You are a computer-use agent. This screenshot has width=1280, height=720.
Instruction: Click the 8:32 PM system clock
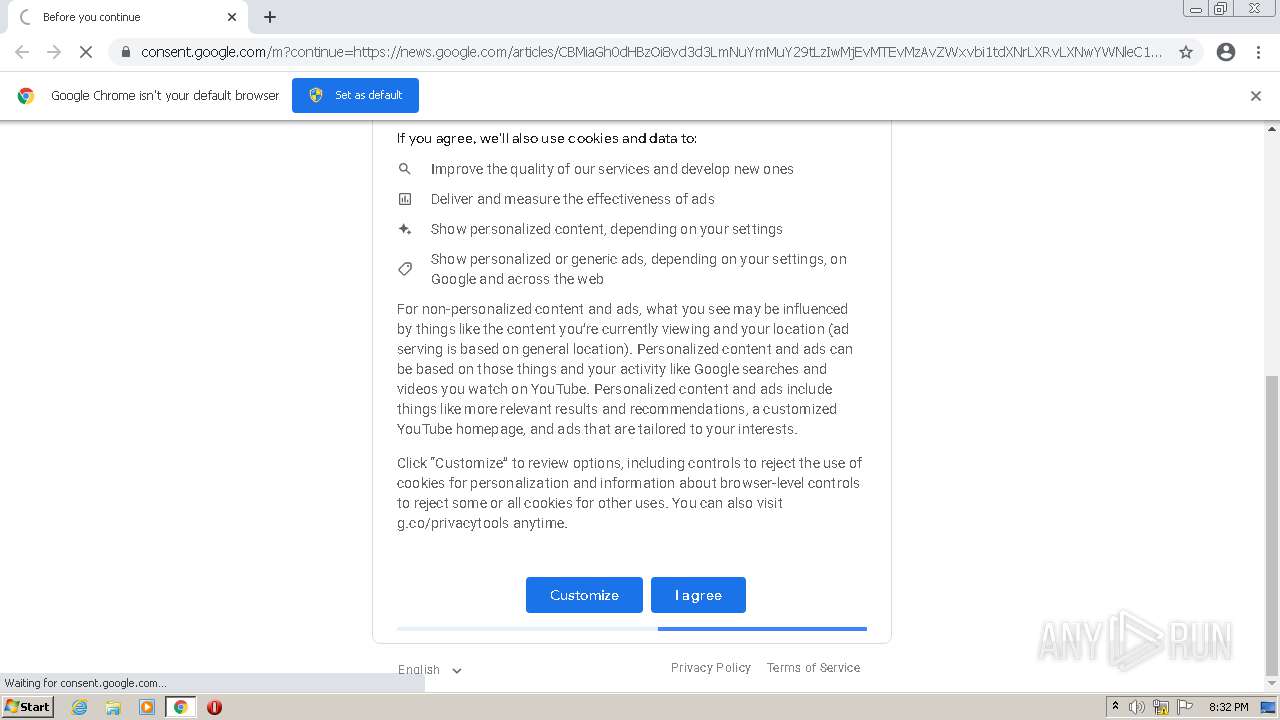click(x=1228, y=707)
